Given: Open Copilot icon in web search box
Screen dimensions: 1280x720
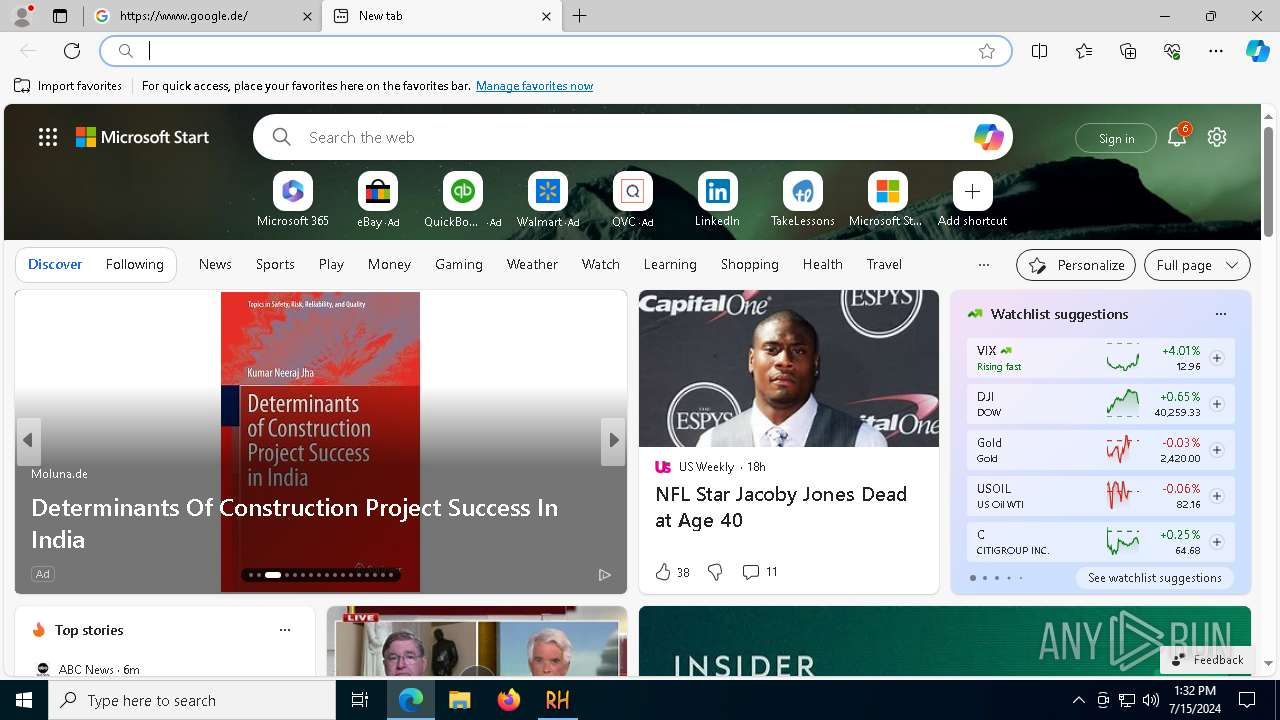Looking at the screenshot, I should pyautogui.click(x=988, y=137).
